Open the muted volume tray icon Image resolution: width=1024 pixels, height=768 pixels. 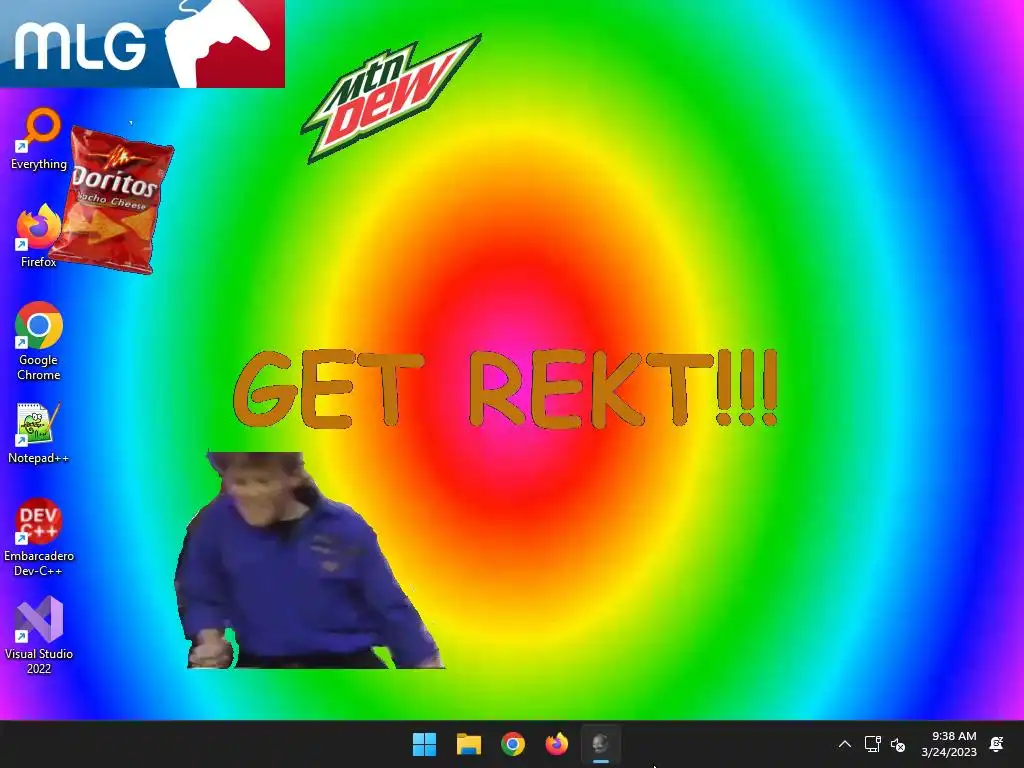[899, 744]
